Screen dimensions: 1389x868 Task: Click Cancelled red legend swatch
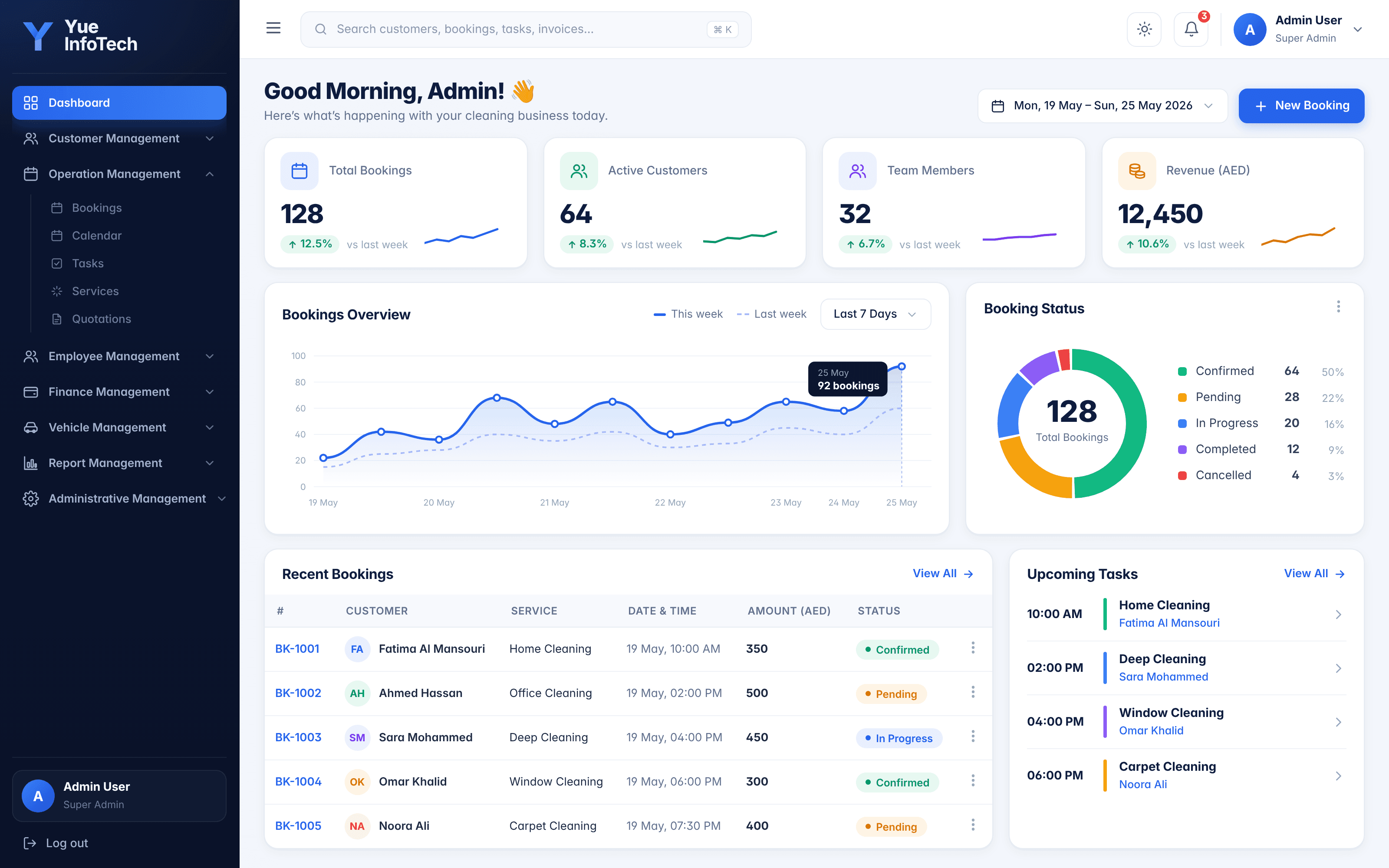click(x=1182, y=475)
